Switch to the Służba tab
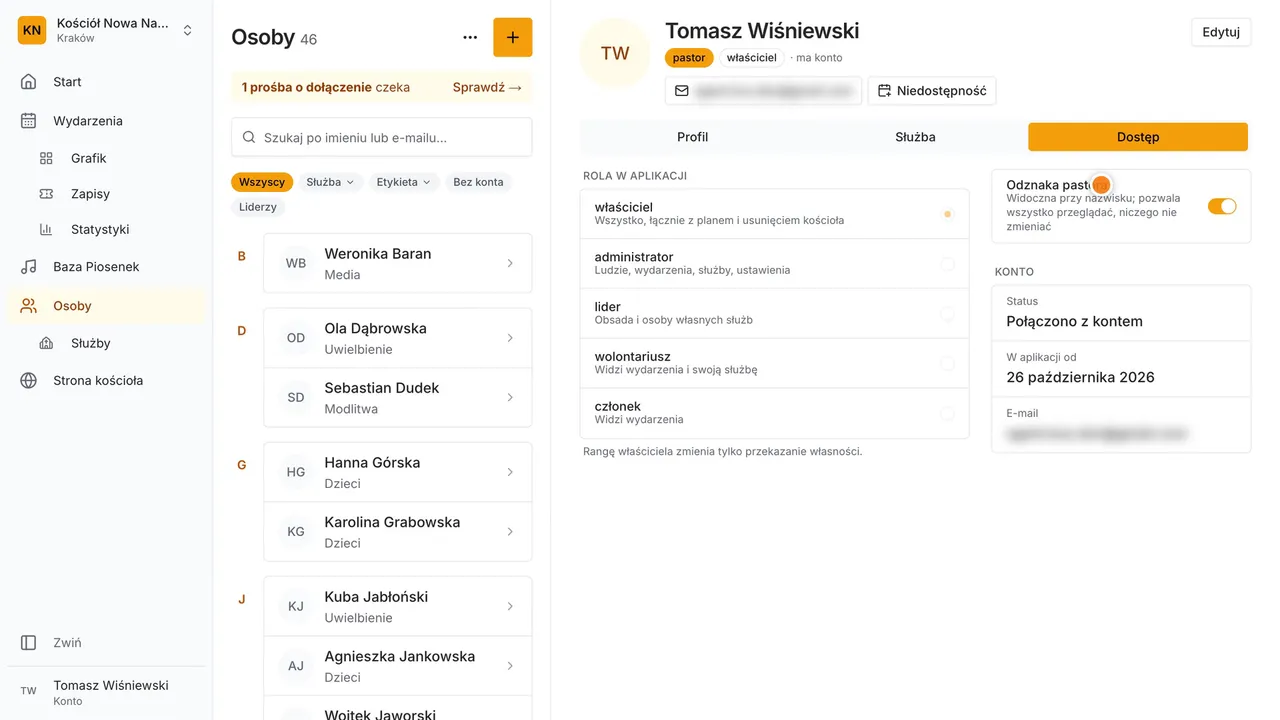 [x=915, y=137]
